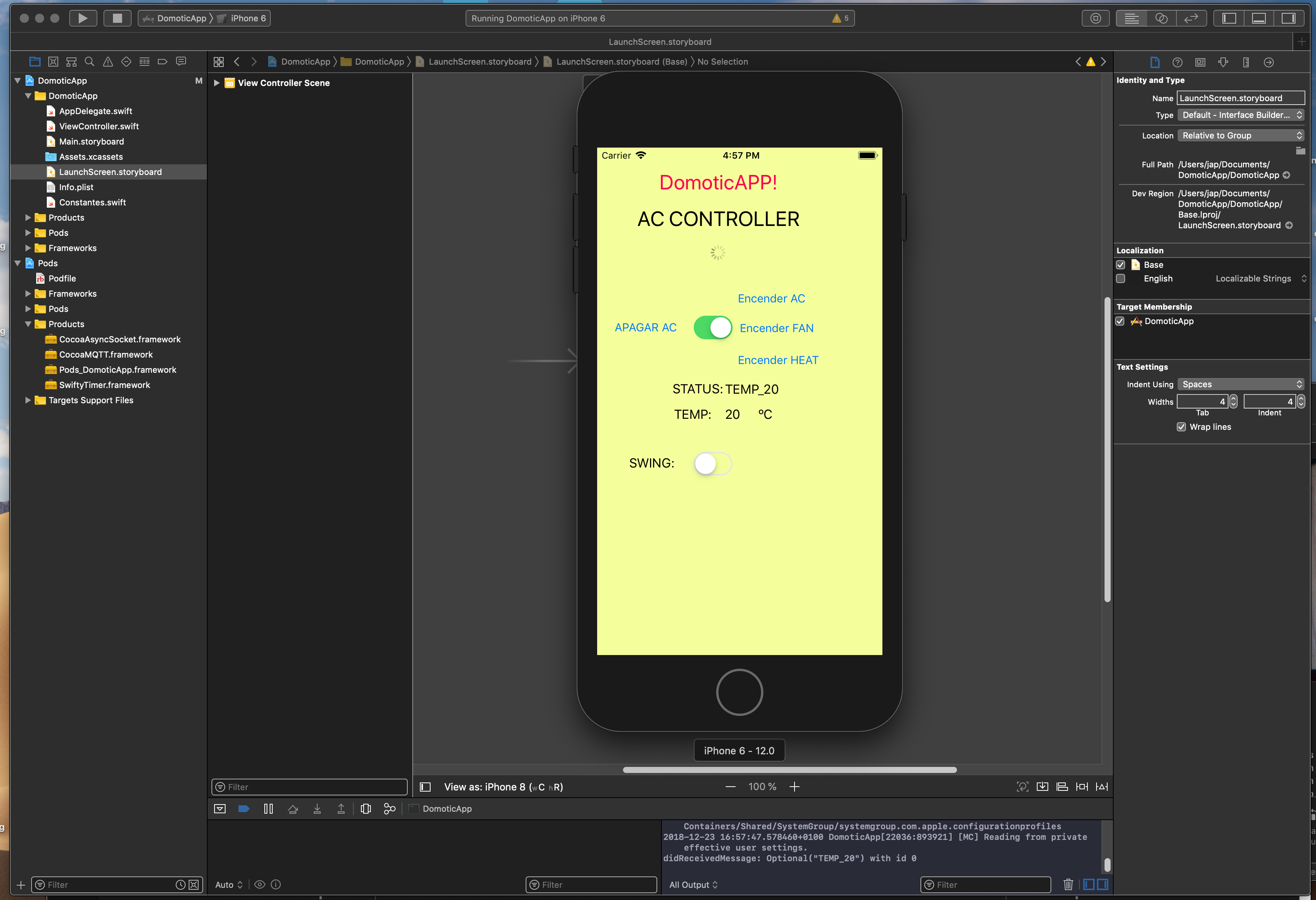The image size is (1316, 900).
Task: Clear console with the trash icon
Action: point(1068,884)
